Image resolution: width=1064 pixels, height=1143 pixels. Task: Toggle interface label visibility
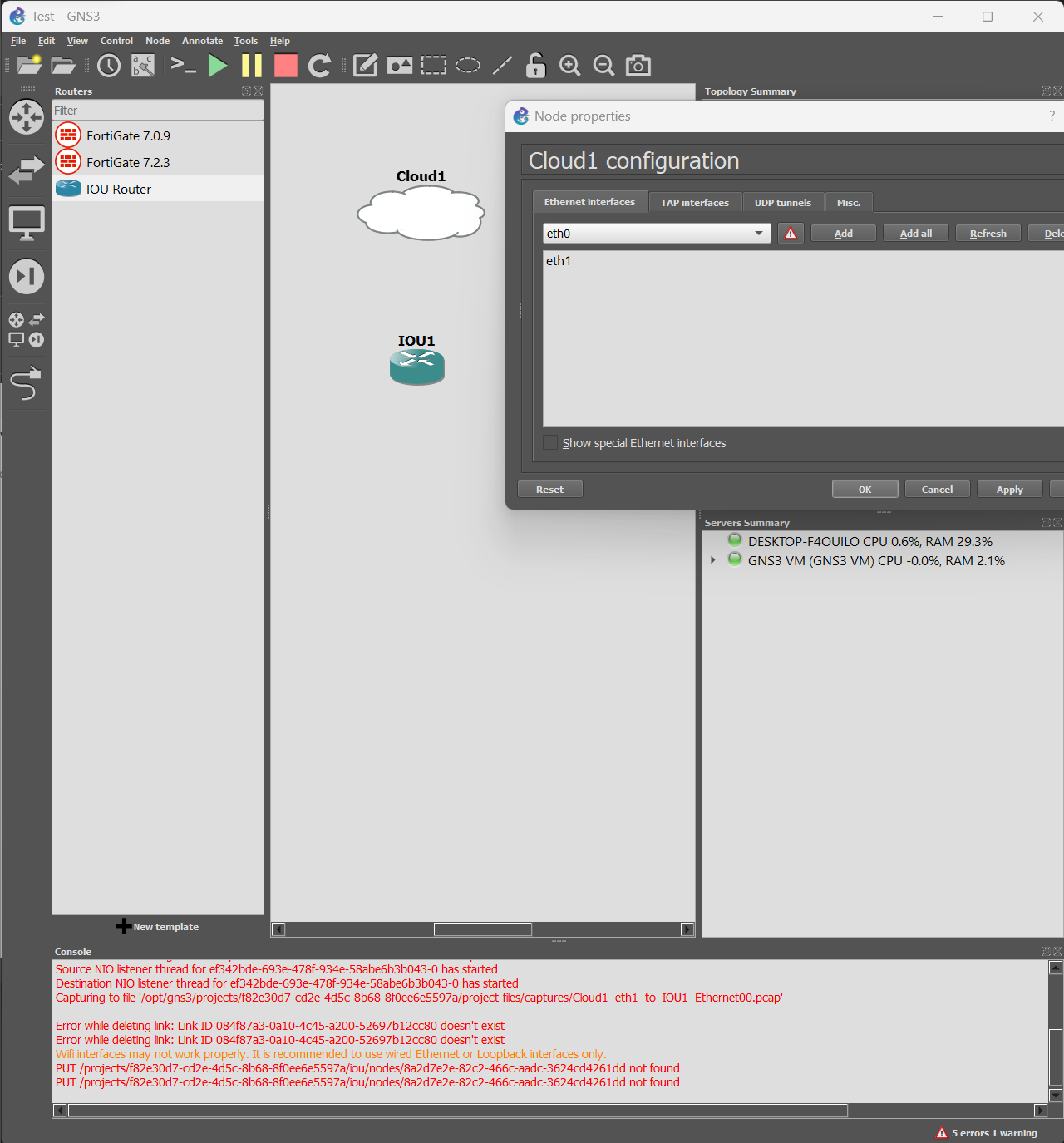point(142,65)
